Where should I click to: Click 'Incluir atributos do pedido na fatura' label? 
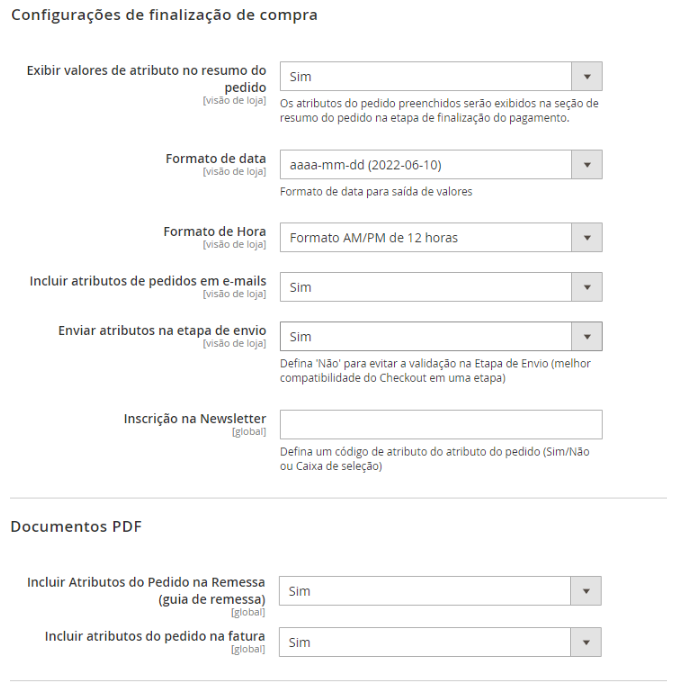pos(155,636)
